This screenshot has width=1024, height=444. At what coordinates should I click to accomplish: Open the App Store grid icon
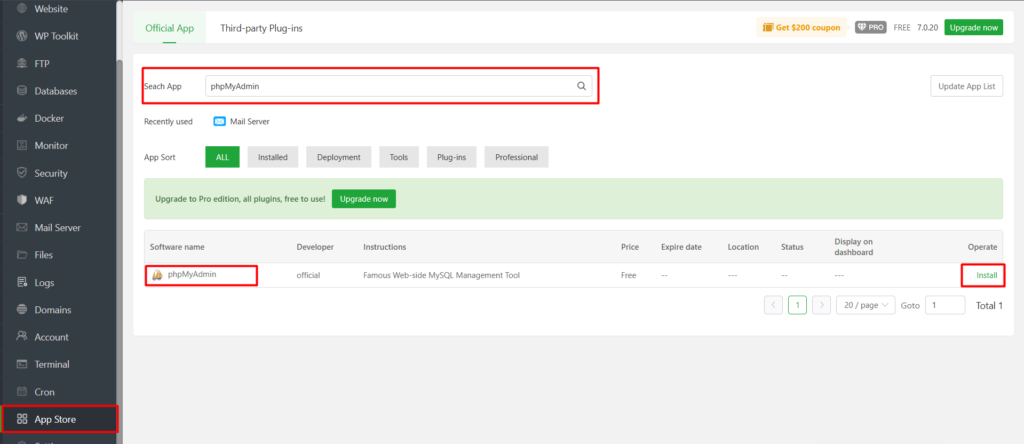click(x=22, y=419)
